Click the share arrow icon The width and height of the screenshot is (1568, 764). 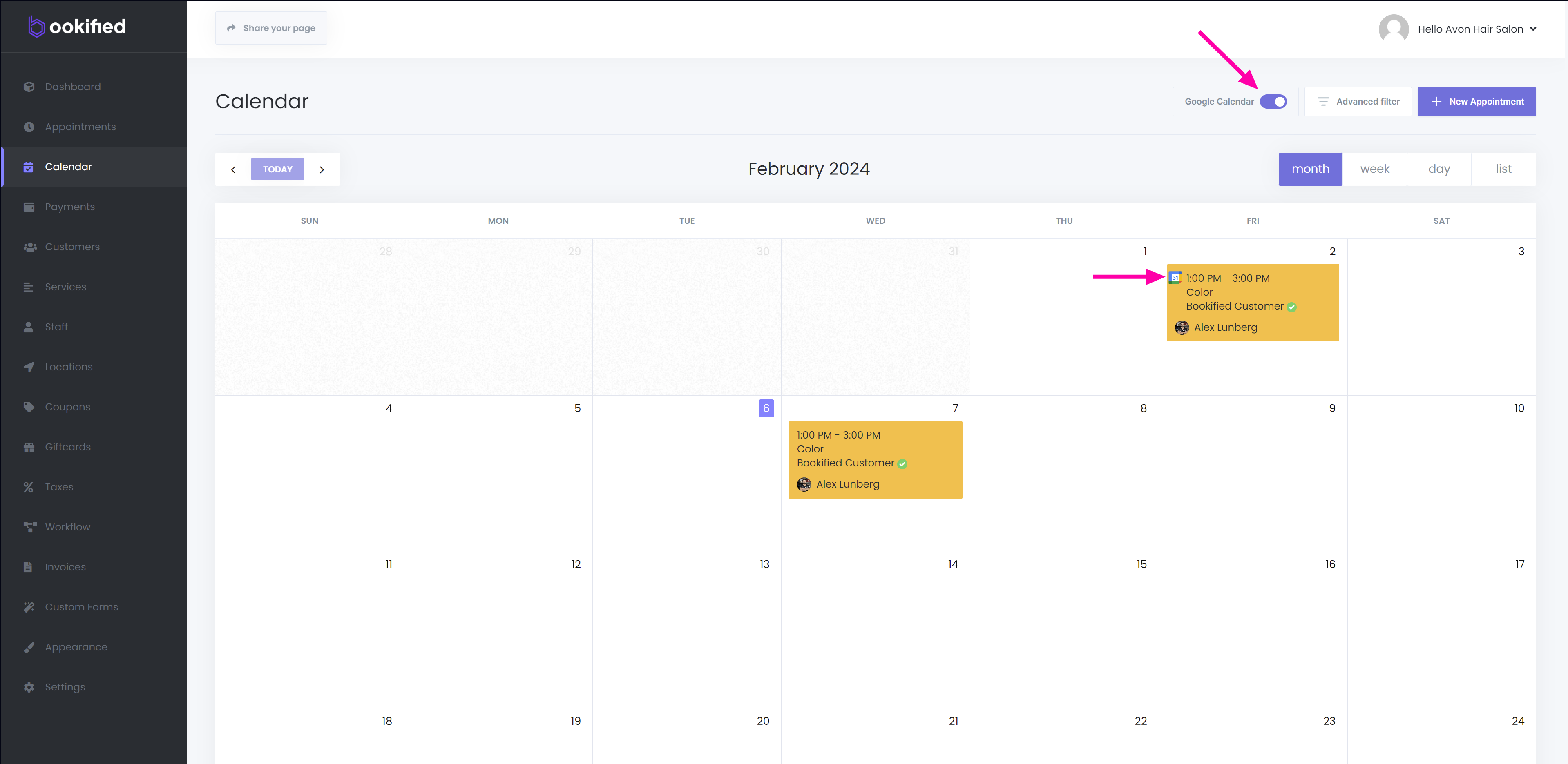click(231, 28)
